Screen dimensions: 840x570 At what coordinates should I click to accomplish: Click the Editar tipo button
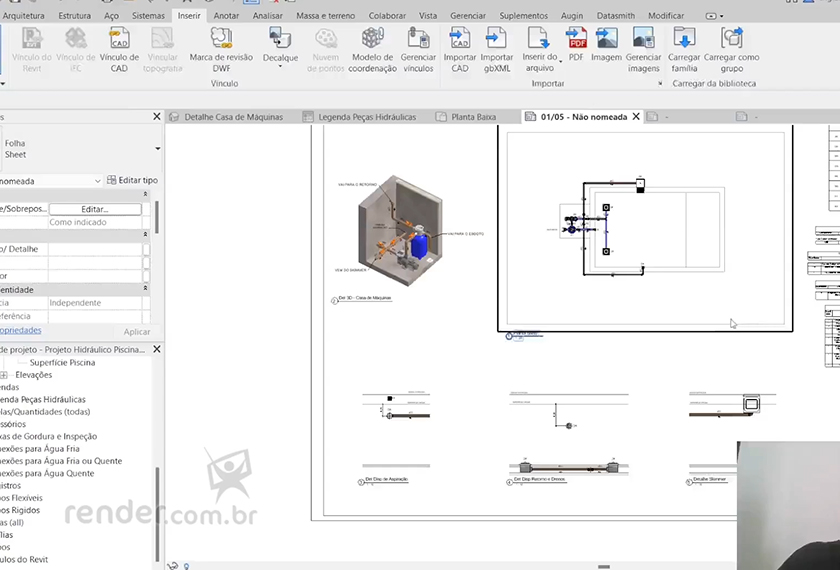[x=132, y=181]
